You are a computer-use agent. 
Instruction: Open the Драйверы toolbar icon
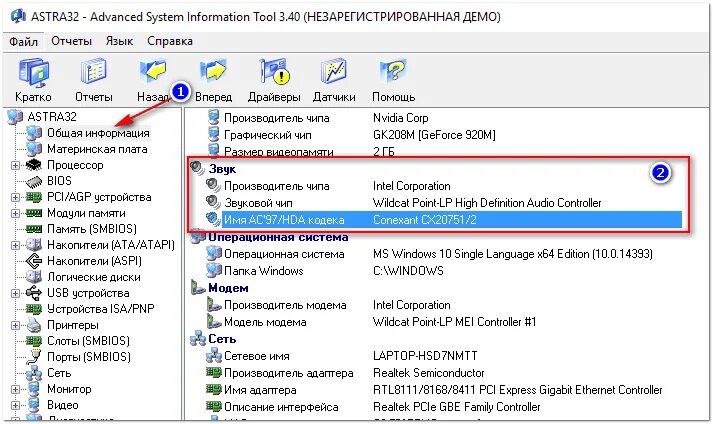tap(274, 71)
